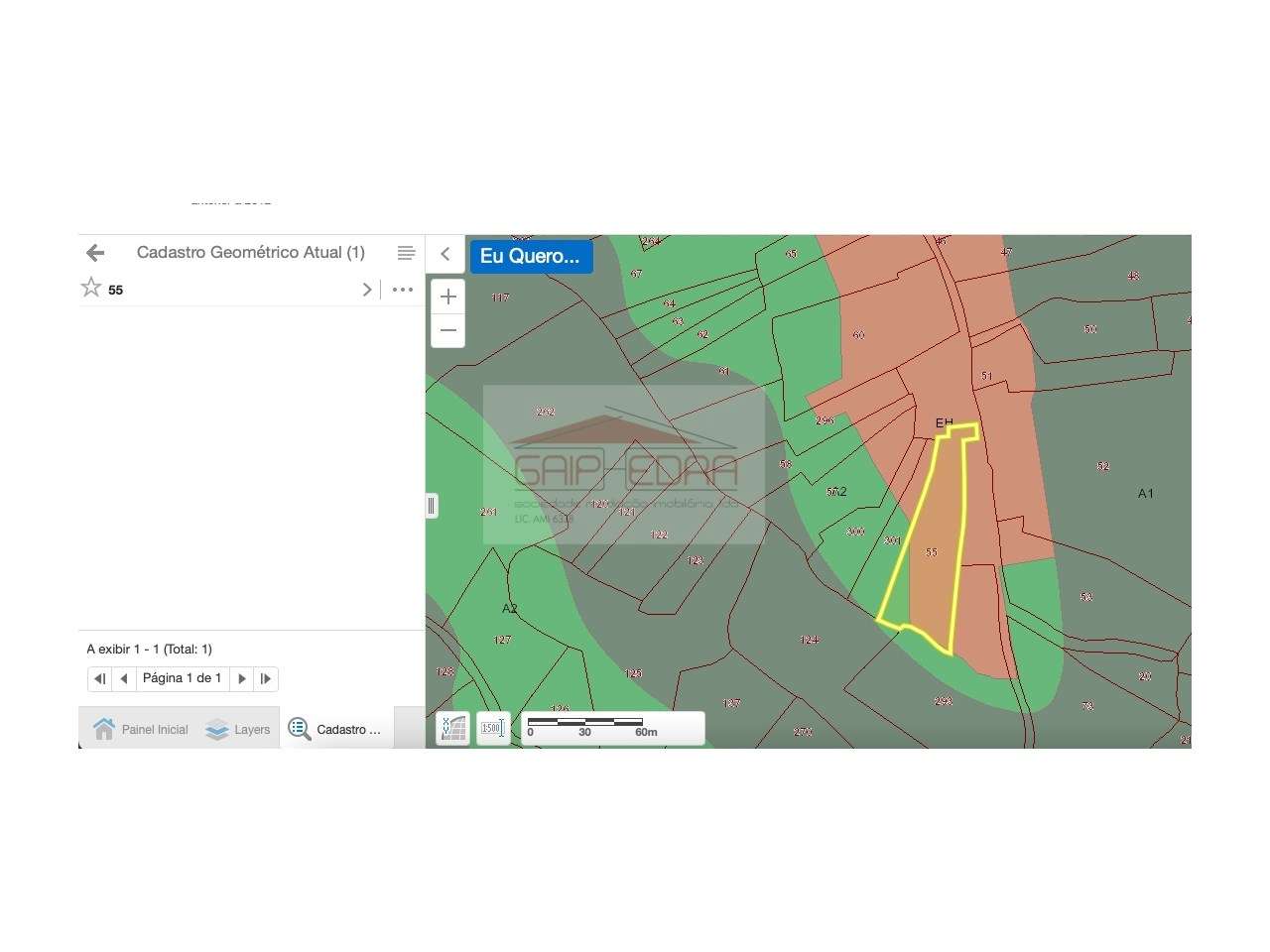
Task: Switch to Painel Inicial tab
Action: pyautogui.click(x=140, y=729)
